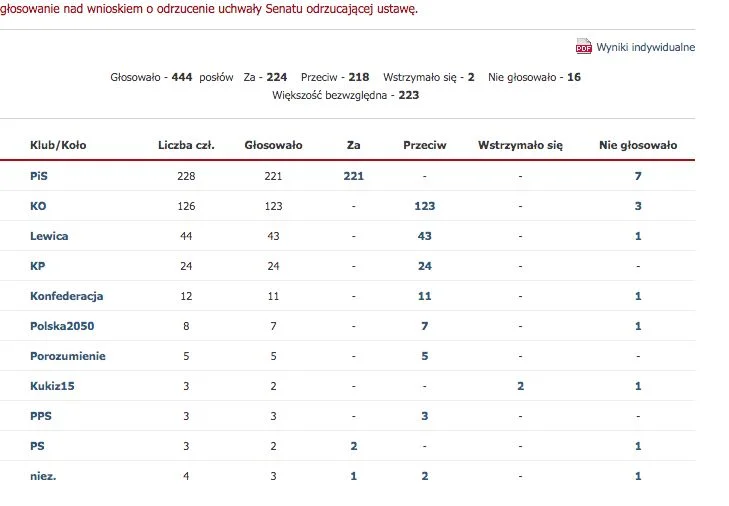The height and width of the screenshot is (506, 729).
Task: Open the Wyniki indywidualne link
Action: click(645, 47)
